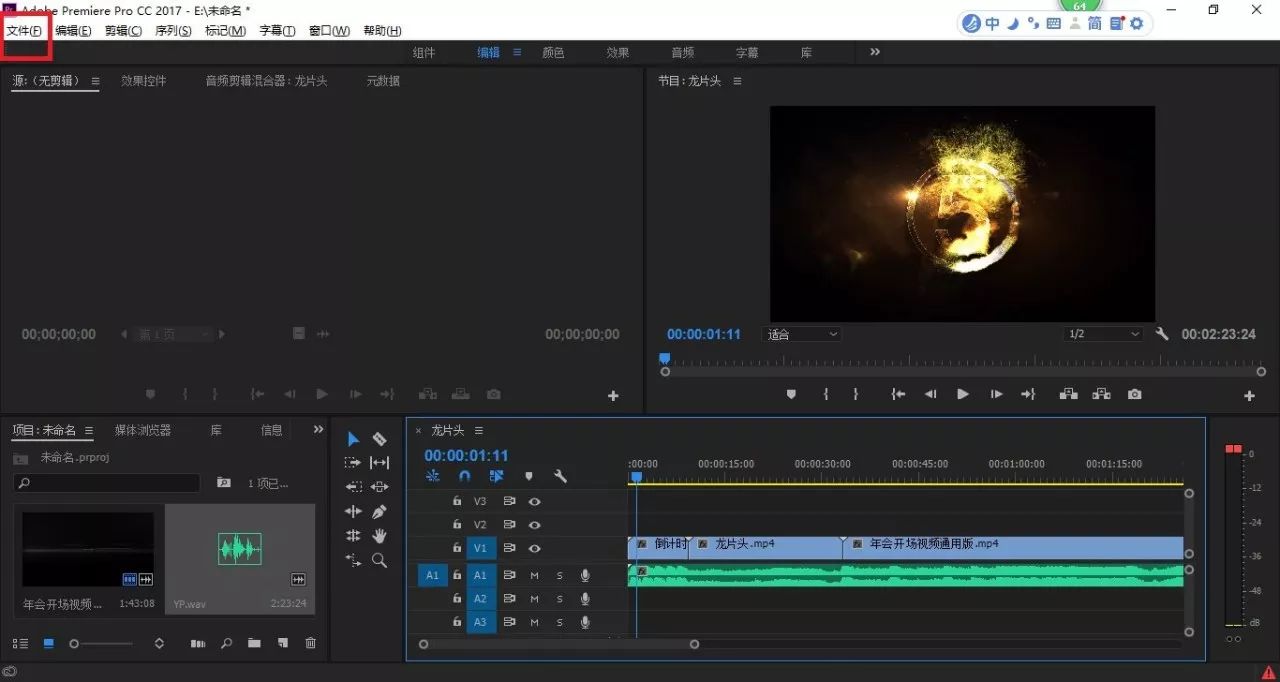1280x682 pixels.
Task: Click Automate to Sequence icon
Action: 198,644
